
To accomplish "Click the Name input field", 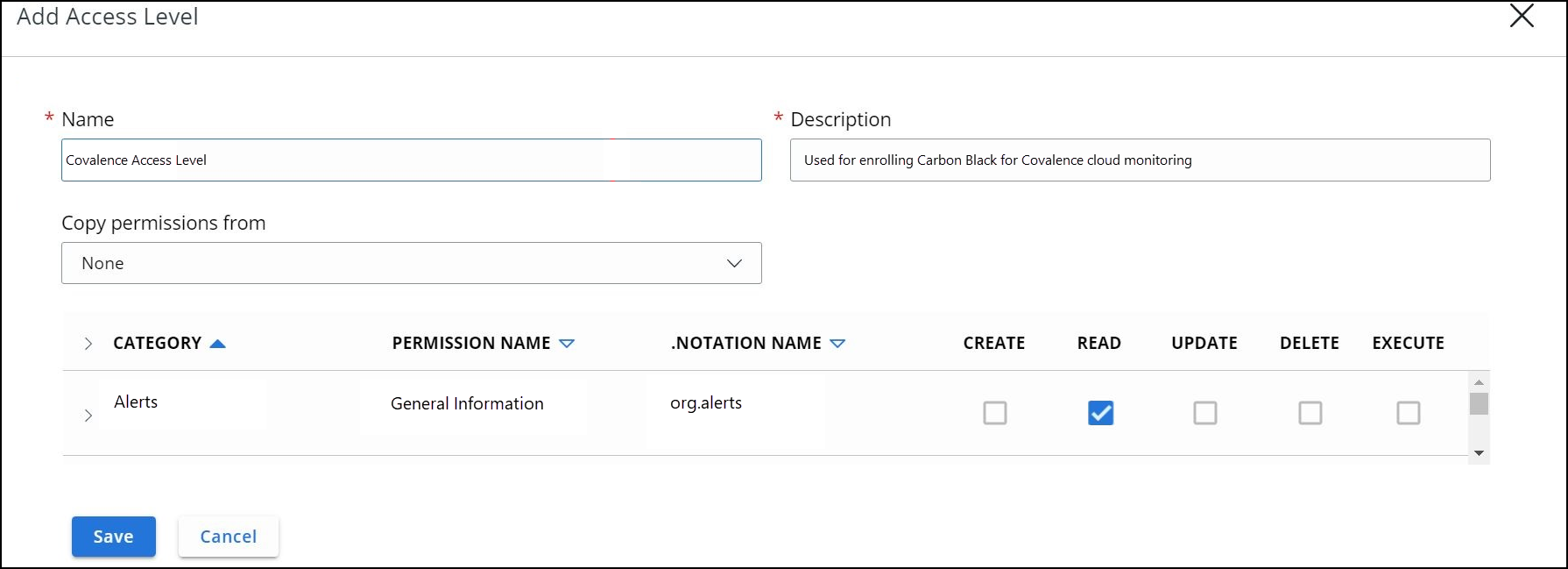I will click(x=412, y=160).
